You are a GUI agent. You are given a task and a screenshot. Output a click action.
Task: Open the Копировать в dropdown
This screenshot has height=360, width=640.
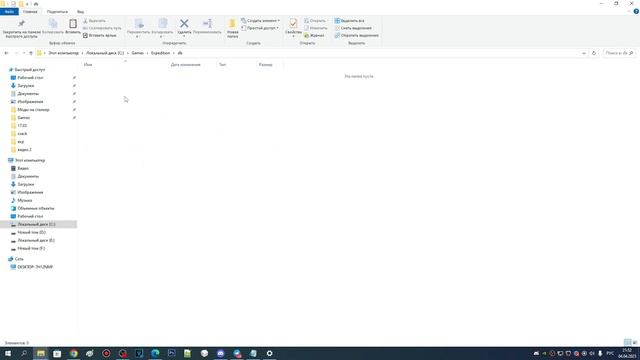point(162,28)
